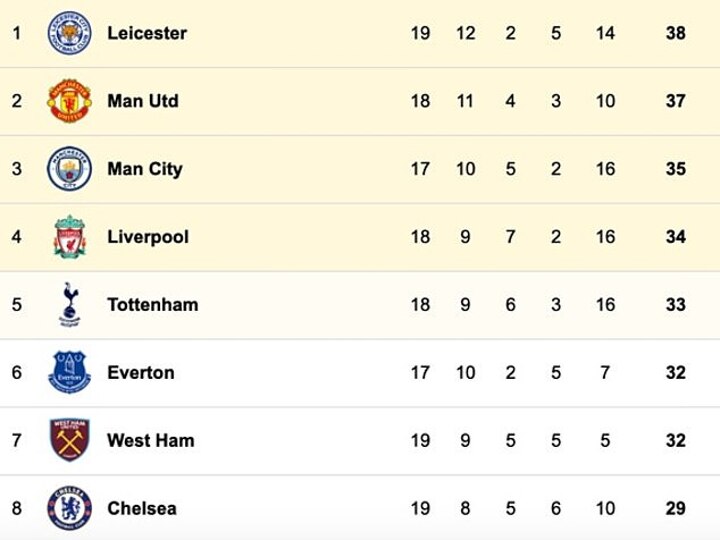Click the Tottenham cockerel crest
This screenshot has height=540, width=720.
tap(69, 304)
